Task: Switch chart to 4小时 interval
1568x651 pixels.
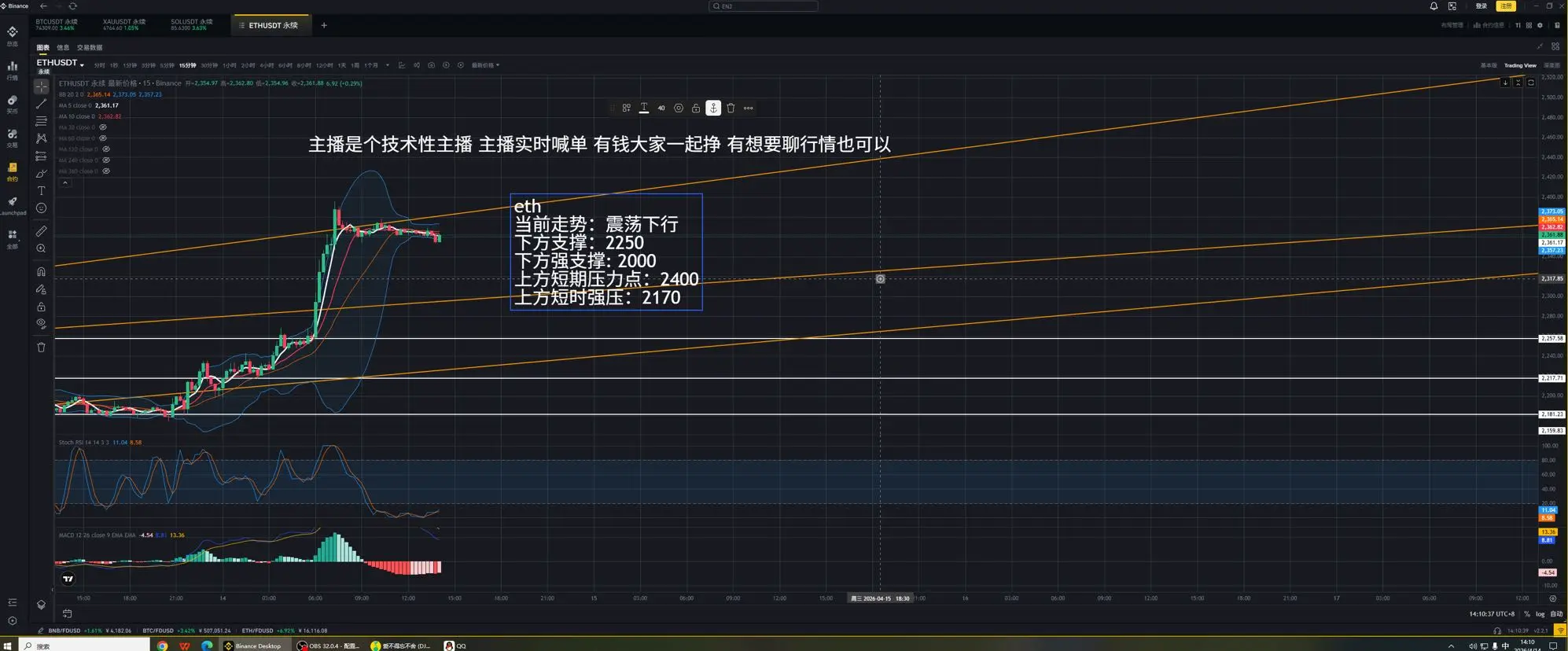Action: 267,65
